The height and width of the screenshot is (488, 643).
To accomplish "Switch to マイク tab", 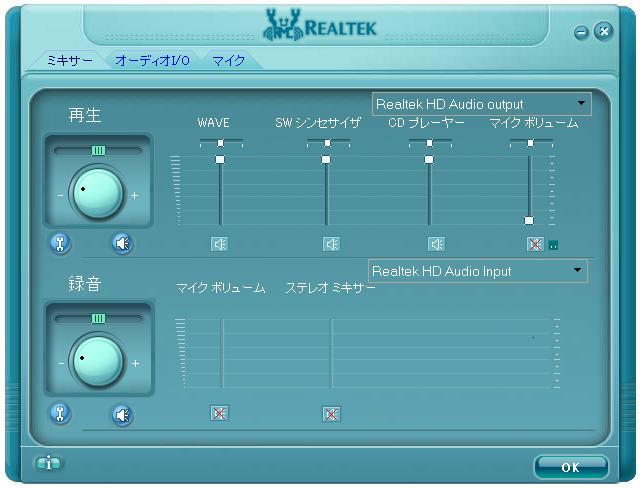I will (x=229, y=61).
